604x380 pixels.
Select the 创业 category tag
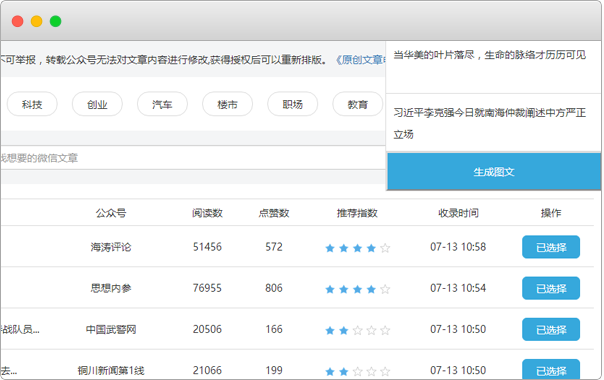point(97,104)
